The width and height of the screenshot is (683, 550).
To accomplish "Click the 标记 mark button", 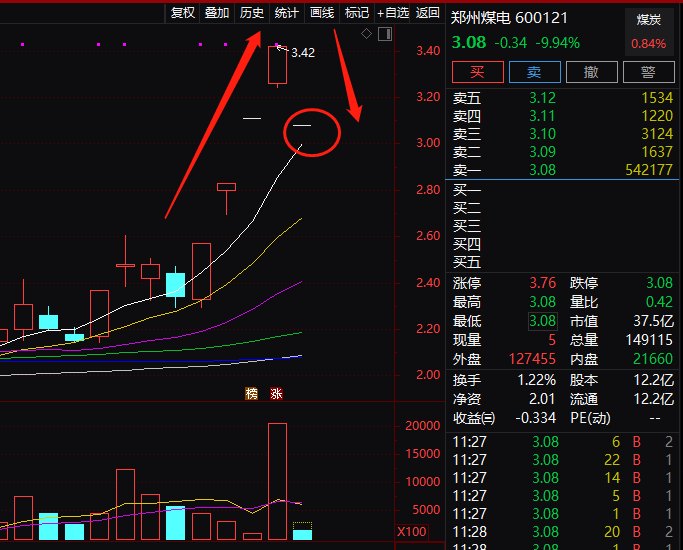I will coord(357,13).
